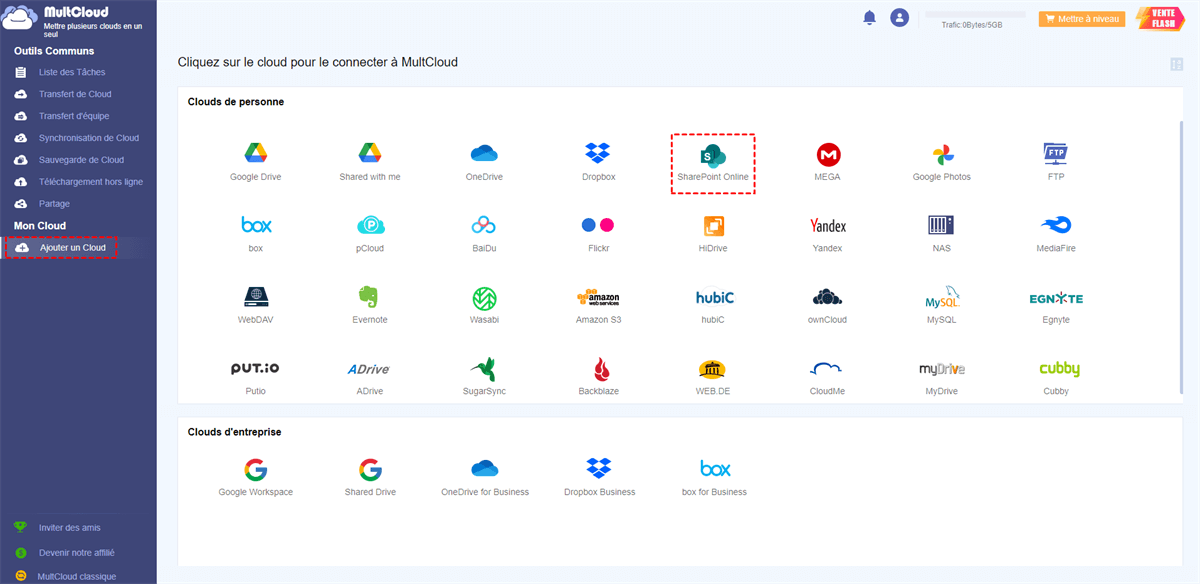Choose Egnyte cloud
1200x584 pixels.
click(x=1056, y=307)
